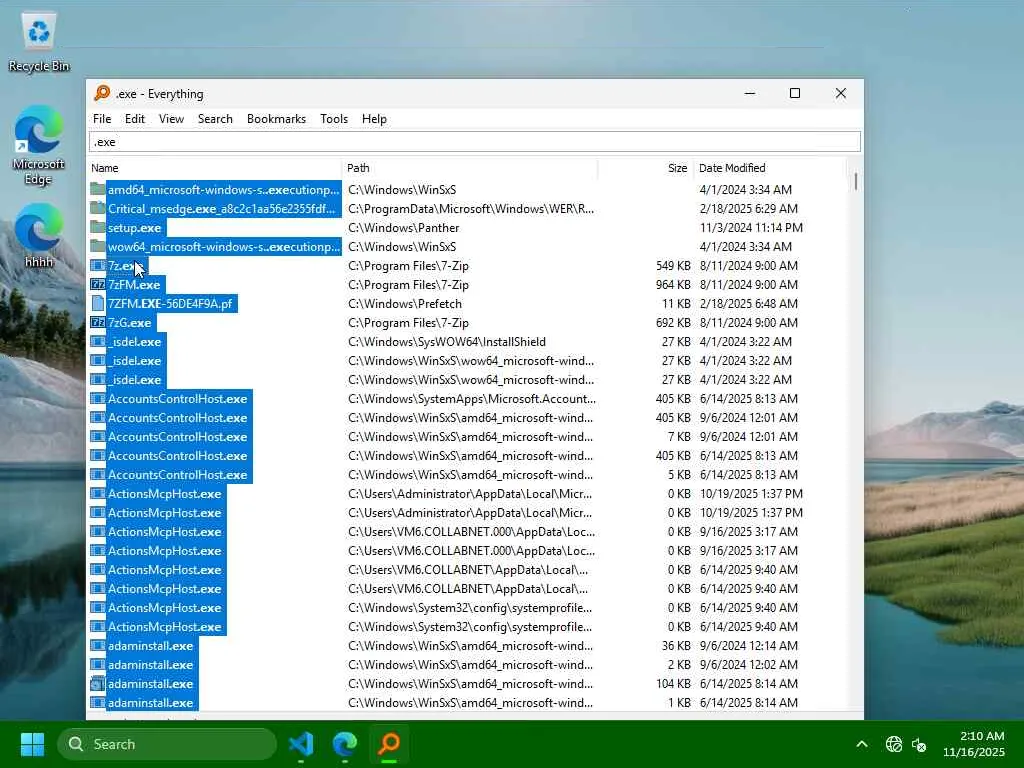Click the 7zFM.exe application icon
This screenshot has width=1024, height=768.
click(x=97, y=285)
